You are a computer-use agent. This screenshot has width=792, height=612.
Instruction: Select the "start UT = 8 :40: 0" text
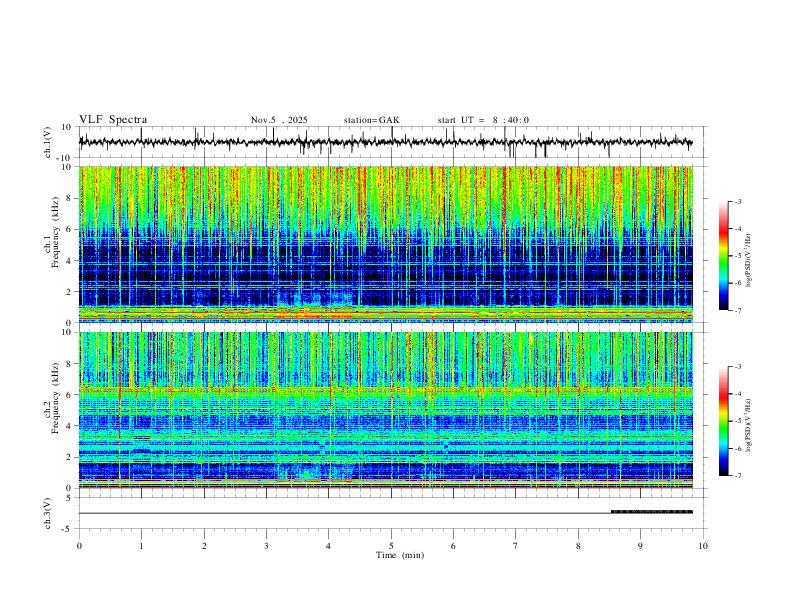(483, 120)
